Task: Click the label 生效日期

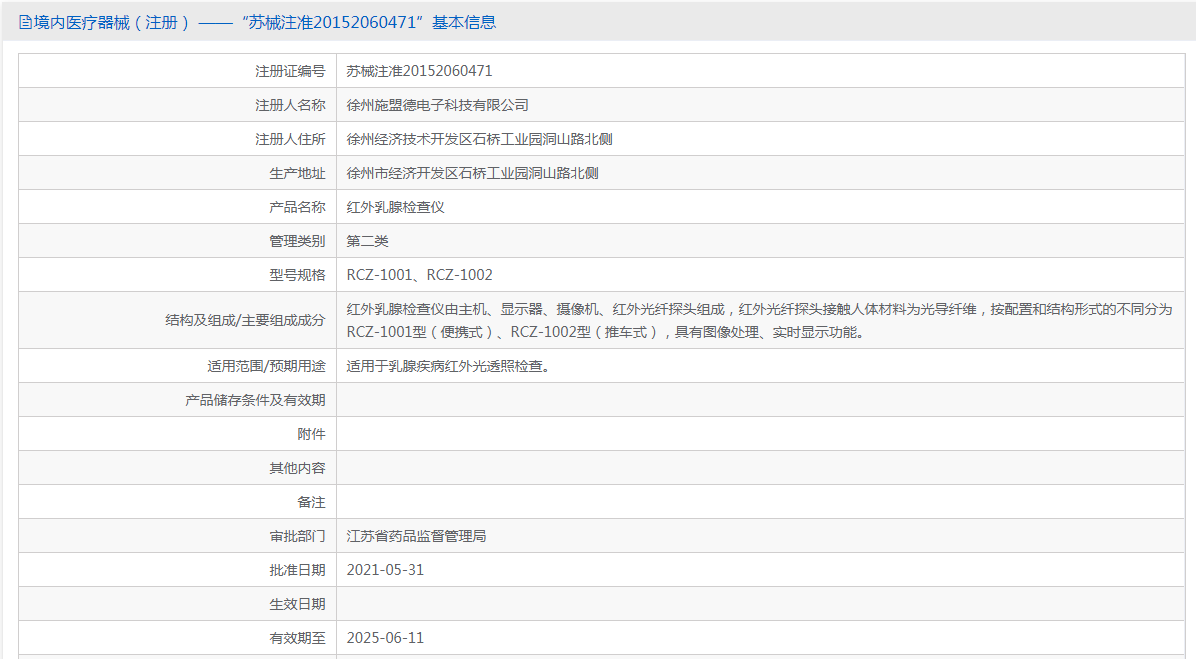Action: pos(297,604)
